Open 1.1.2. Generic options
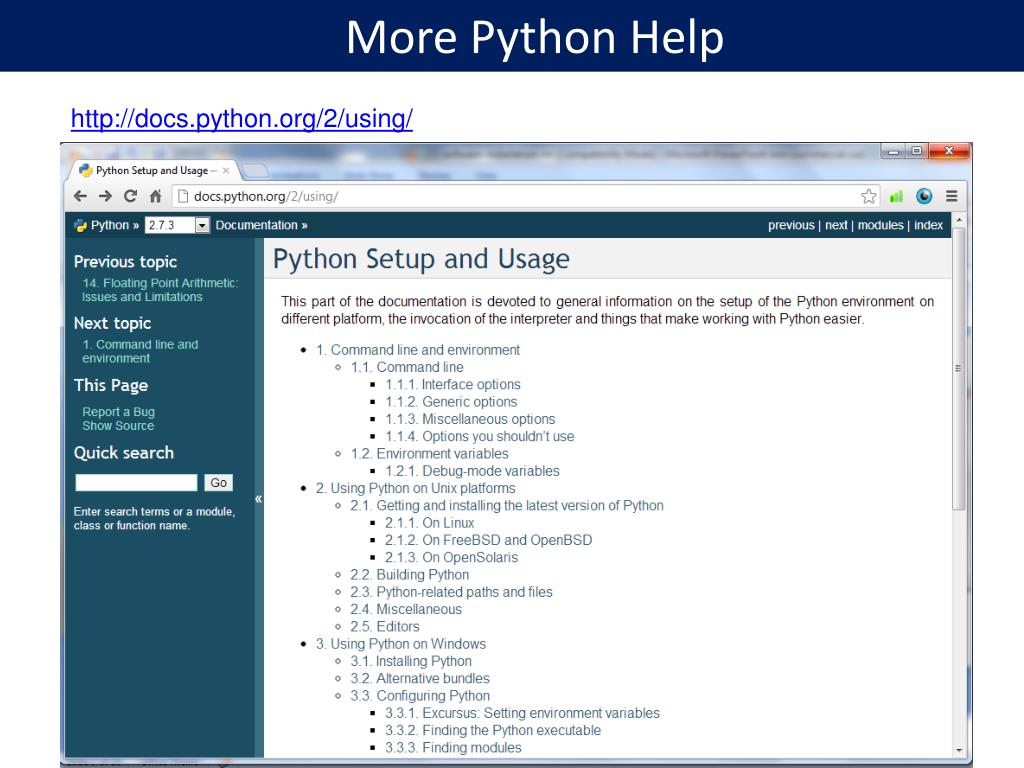Image resolution: width=1024 pixels, height=768 pixels. point(451,402)
